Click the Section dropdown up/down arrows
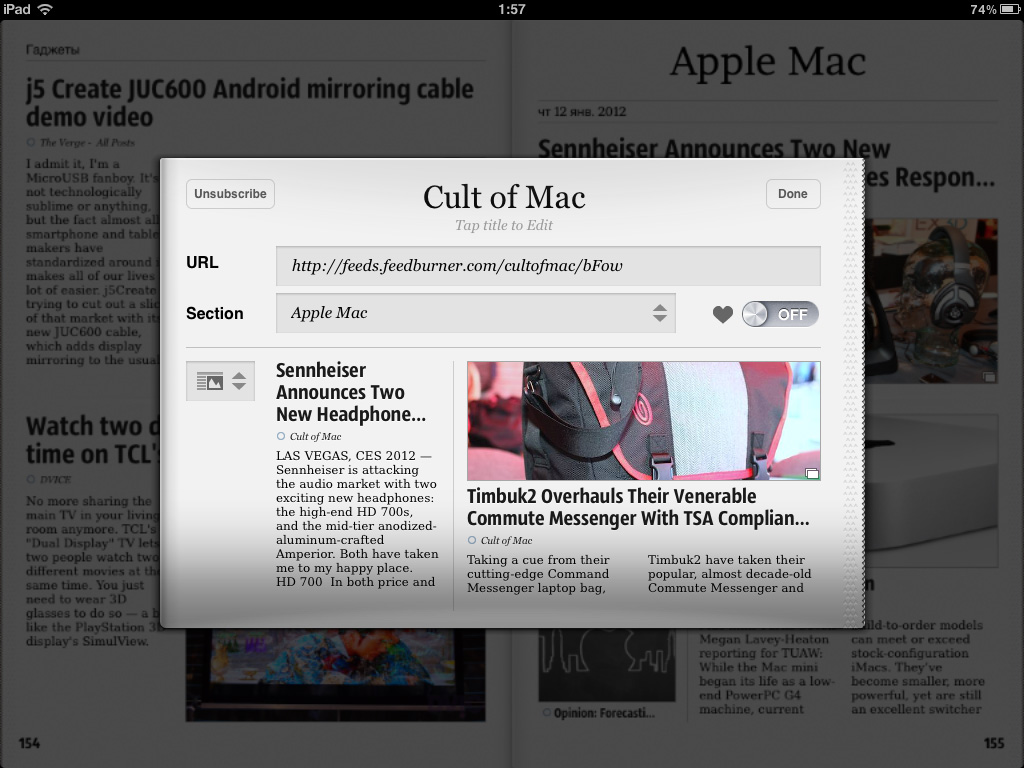The height and width of the screenshot is (768, 1024). [660, 313]
